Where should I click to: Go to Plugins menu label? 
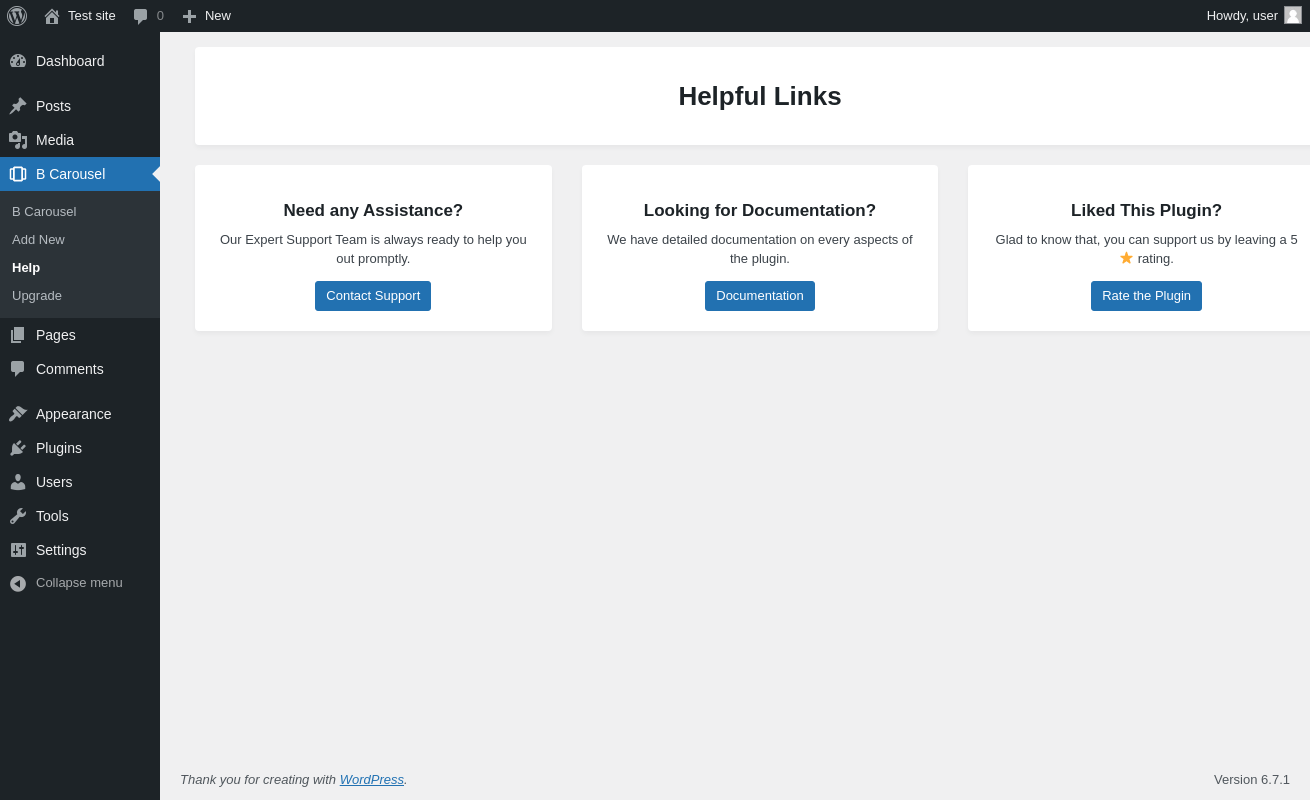click(59, 448)
